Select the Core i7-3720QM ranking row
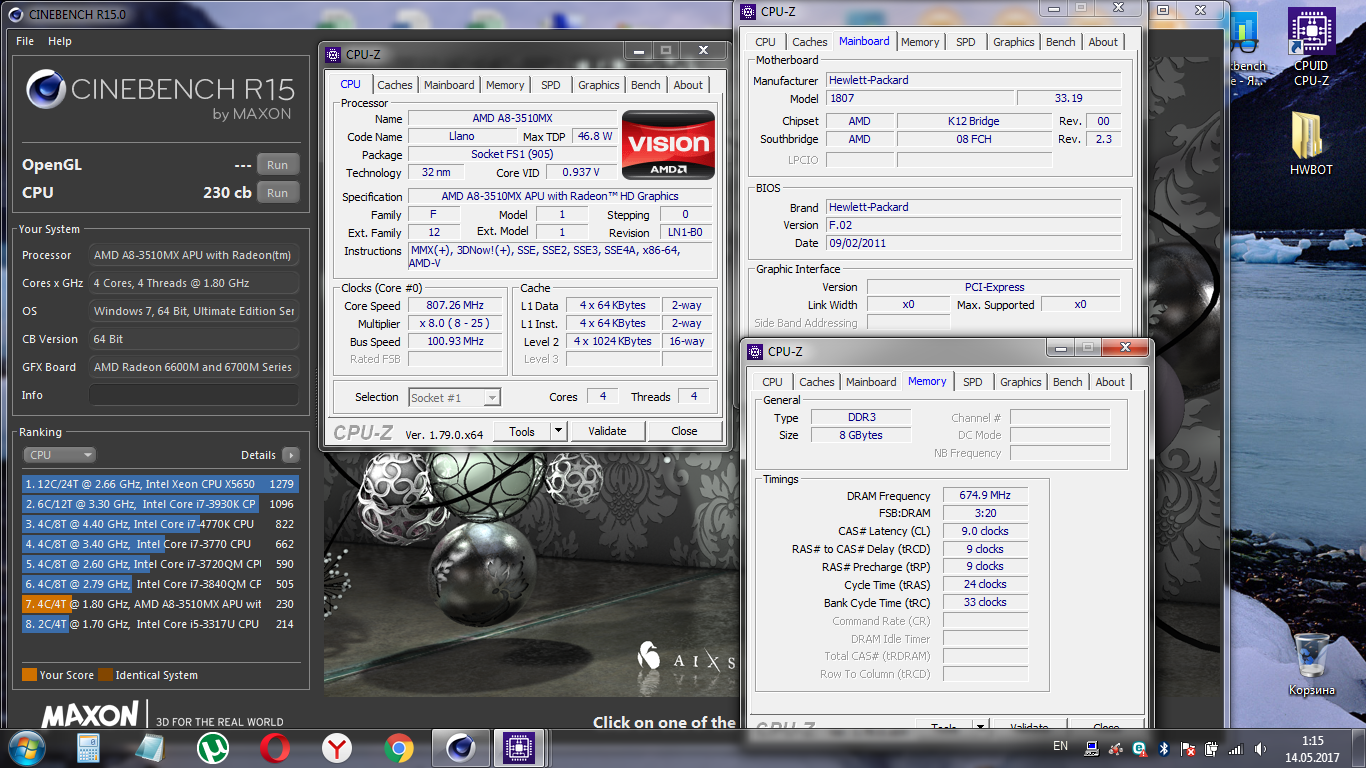 click(160, 564)
